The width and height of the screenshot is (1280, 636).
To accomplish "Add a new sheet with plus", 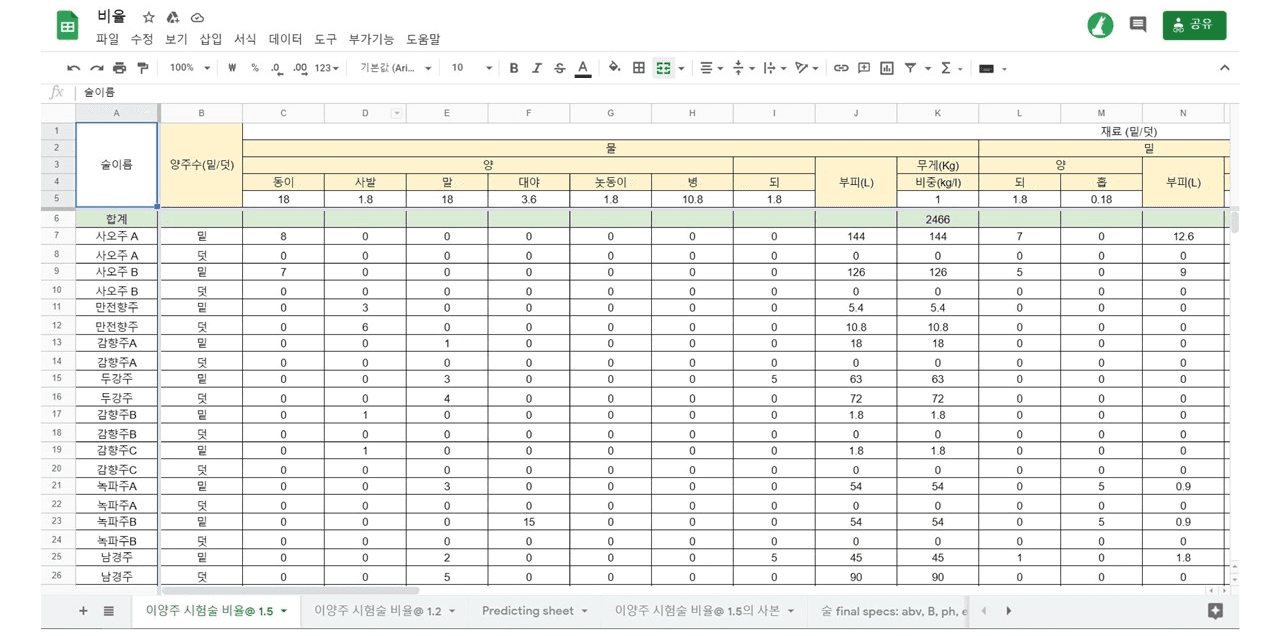I will (x=83, y=611).
